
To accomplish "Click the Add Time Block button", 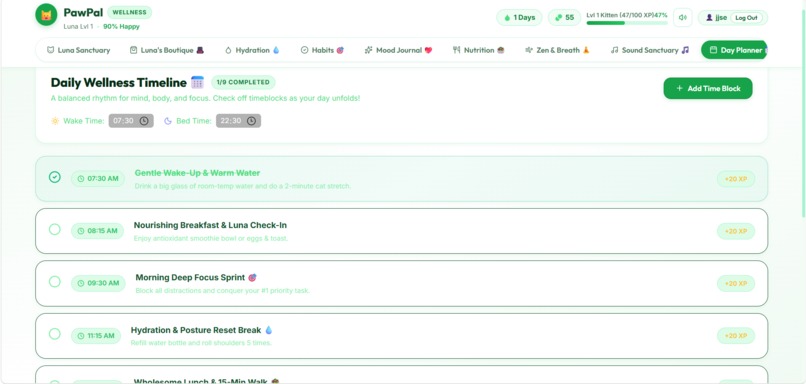I will [708, 88].
